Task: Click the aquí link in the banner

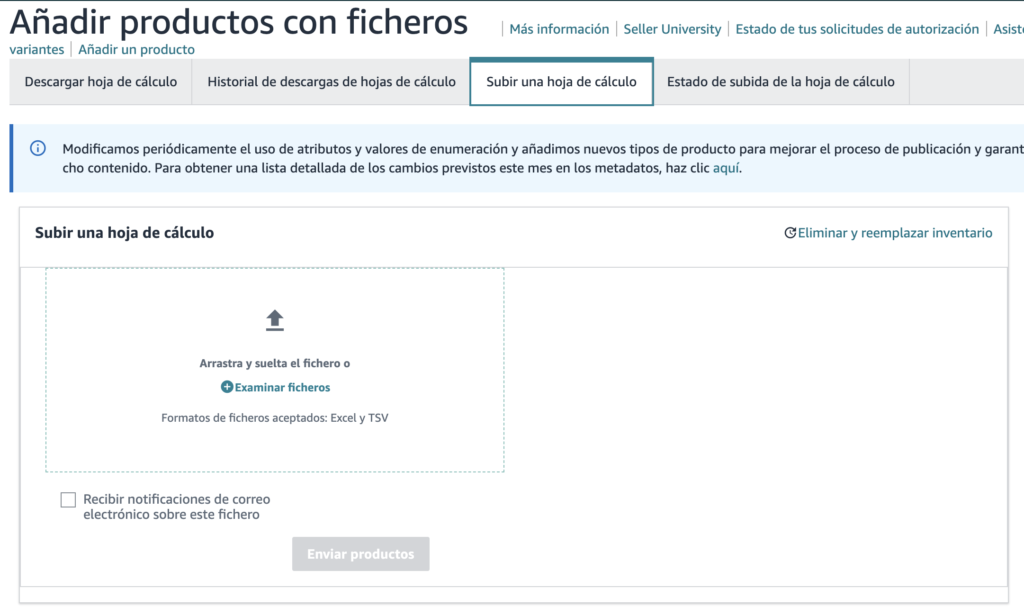Action: point(726,168)
